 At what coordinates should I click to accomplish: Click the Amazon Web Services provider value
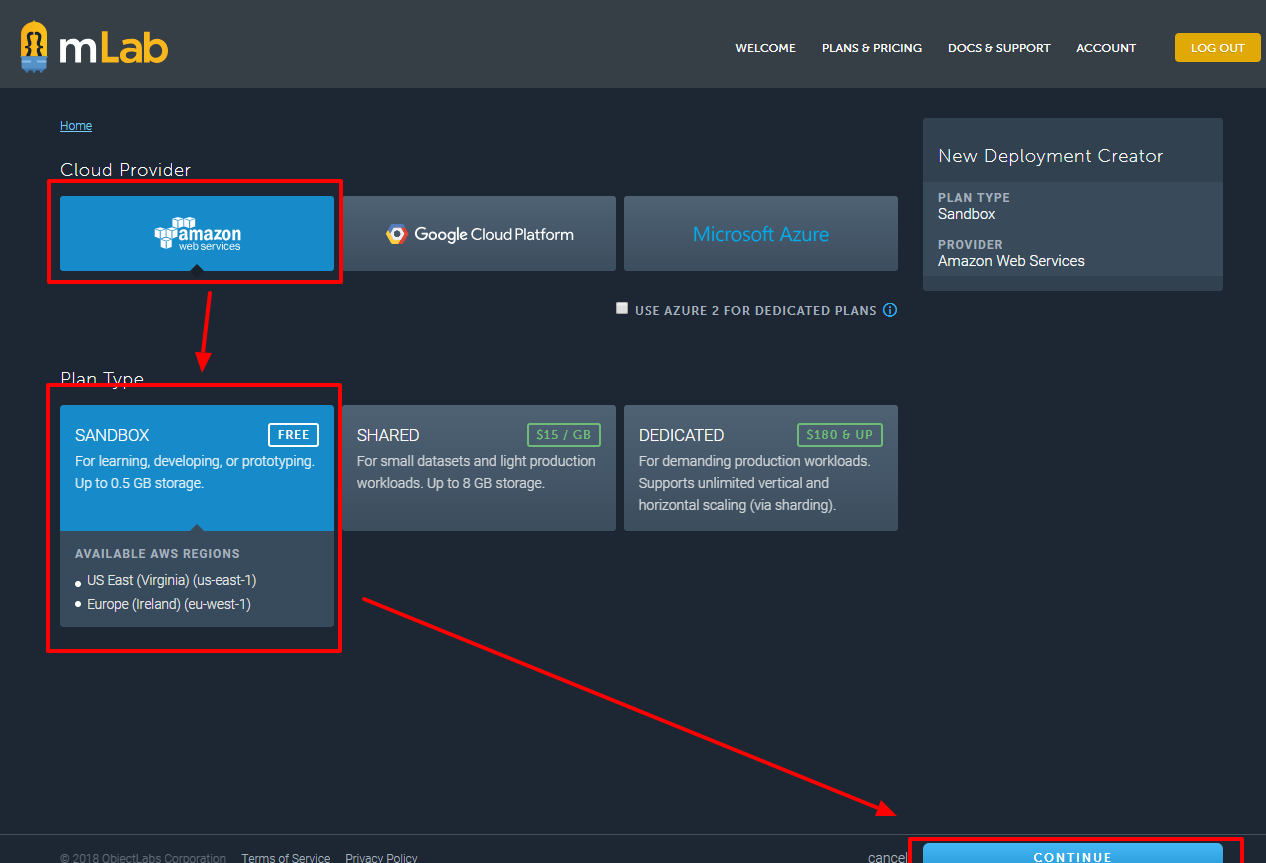(x=1011, y=261)
